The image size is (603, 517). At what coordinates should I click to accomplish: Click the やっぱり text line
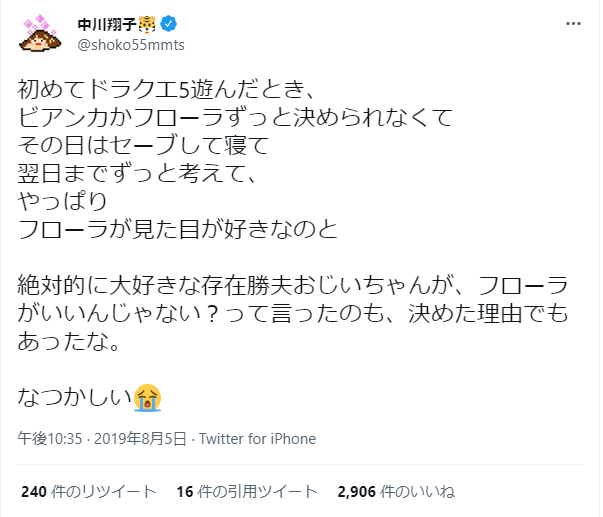[x=62, y=202]
